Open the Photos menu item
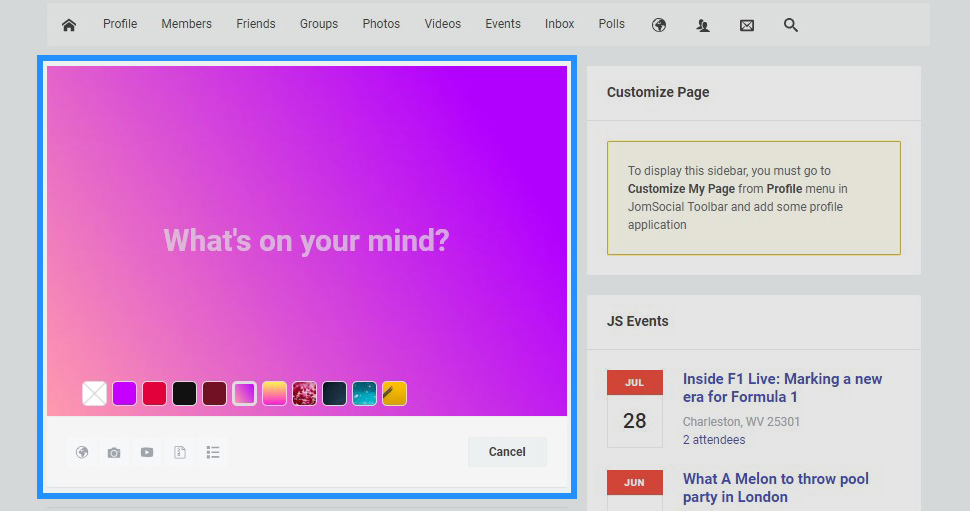 (381, 24)
